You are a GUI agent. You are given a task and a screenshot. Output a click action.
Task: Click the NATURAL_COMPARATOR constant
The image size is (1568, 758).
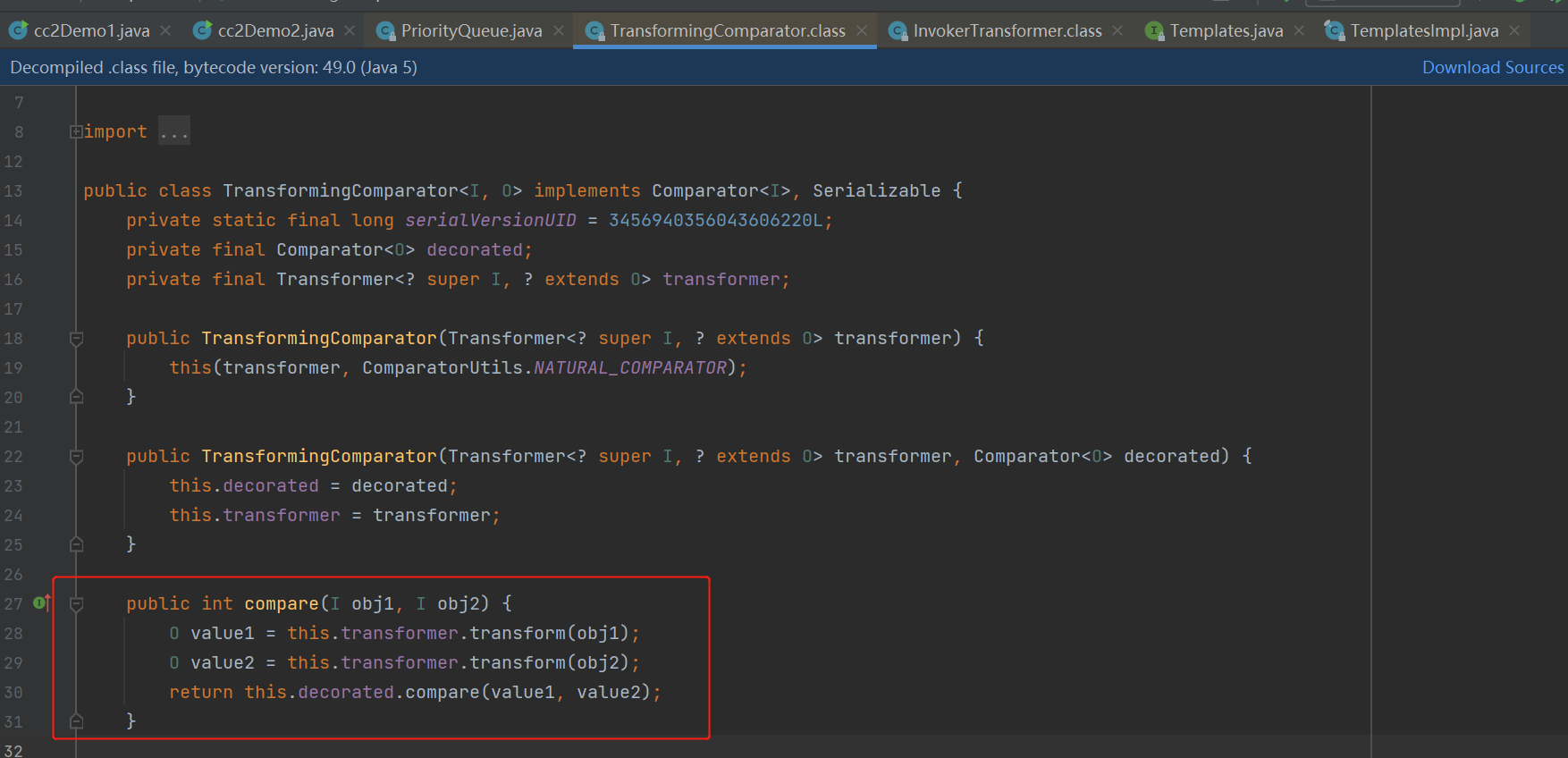pyautogui.click(x=630, y=367)
